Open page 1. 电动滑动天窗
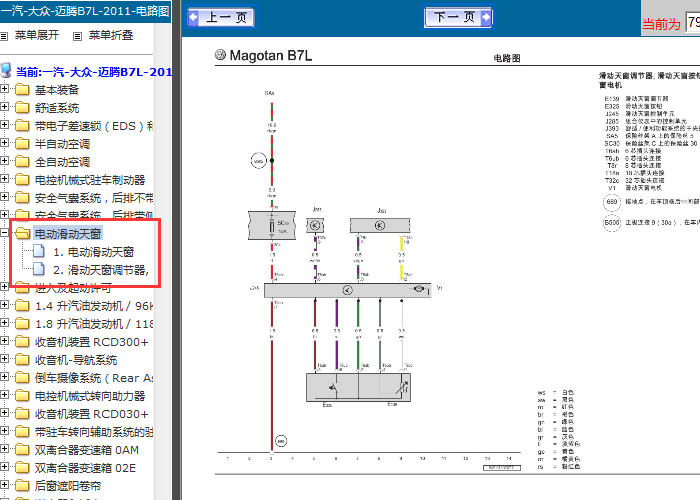 [94, 252]
